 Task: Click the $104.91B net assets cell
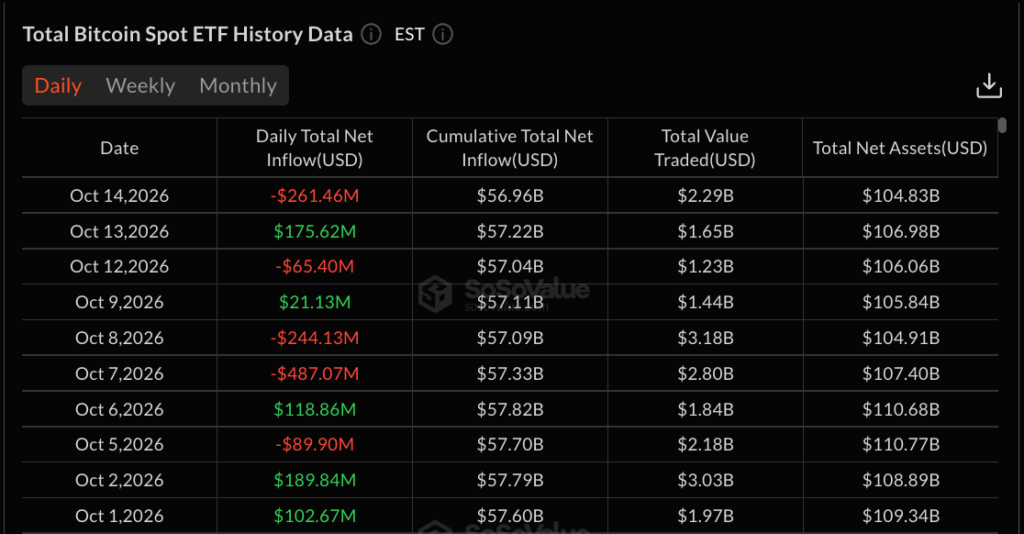(x=901, y=338)
